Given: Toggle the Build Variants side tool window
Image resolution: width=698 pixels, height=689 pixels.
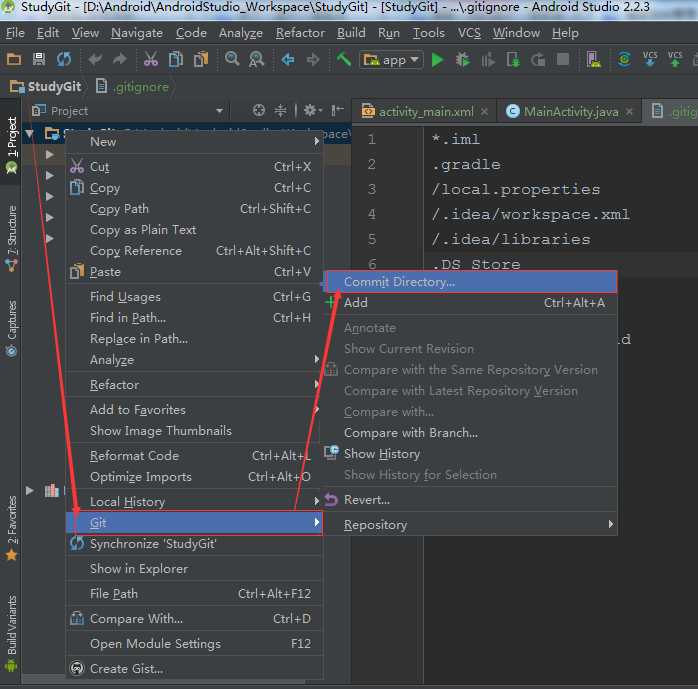Looking at the screenshot, I should tap(12, 633).
